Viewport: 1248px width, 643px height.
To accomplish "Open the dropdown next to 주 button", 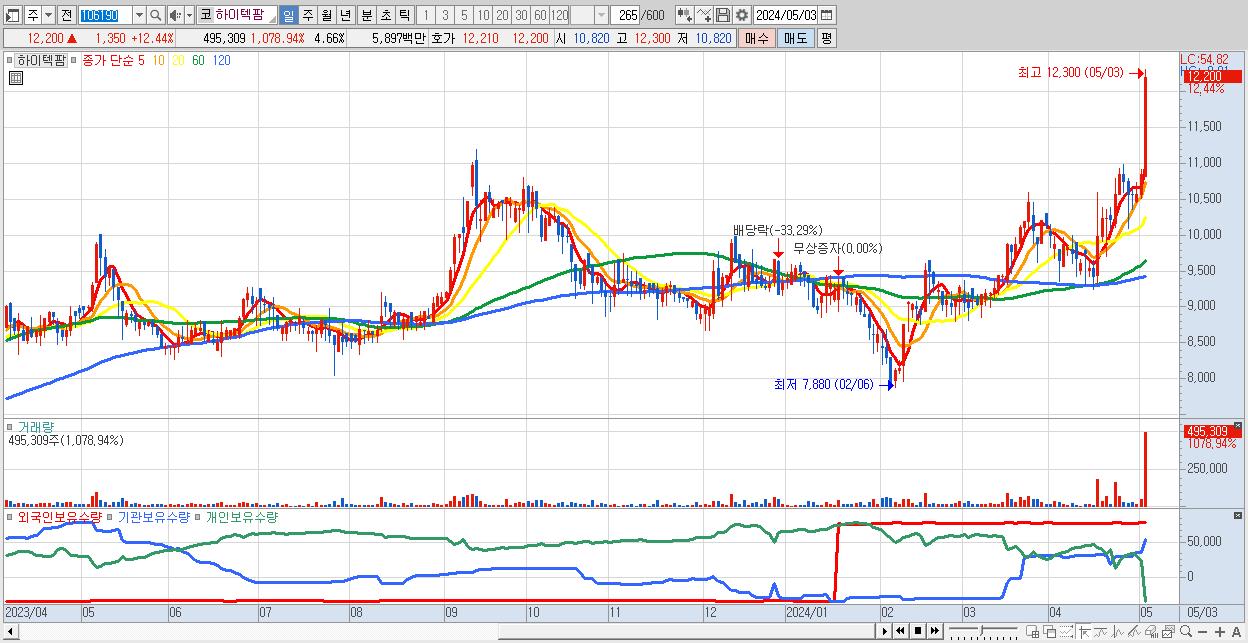I will point(48,15).
